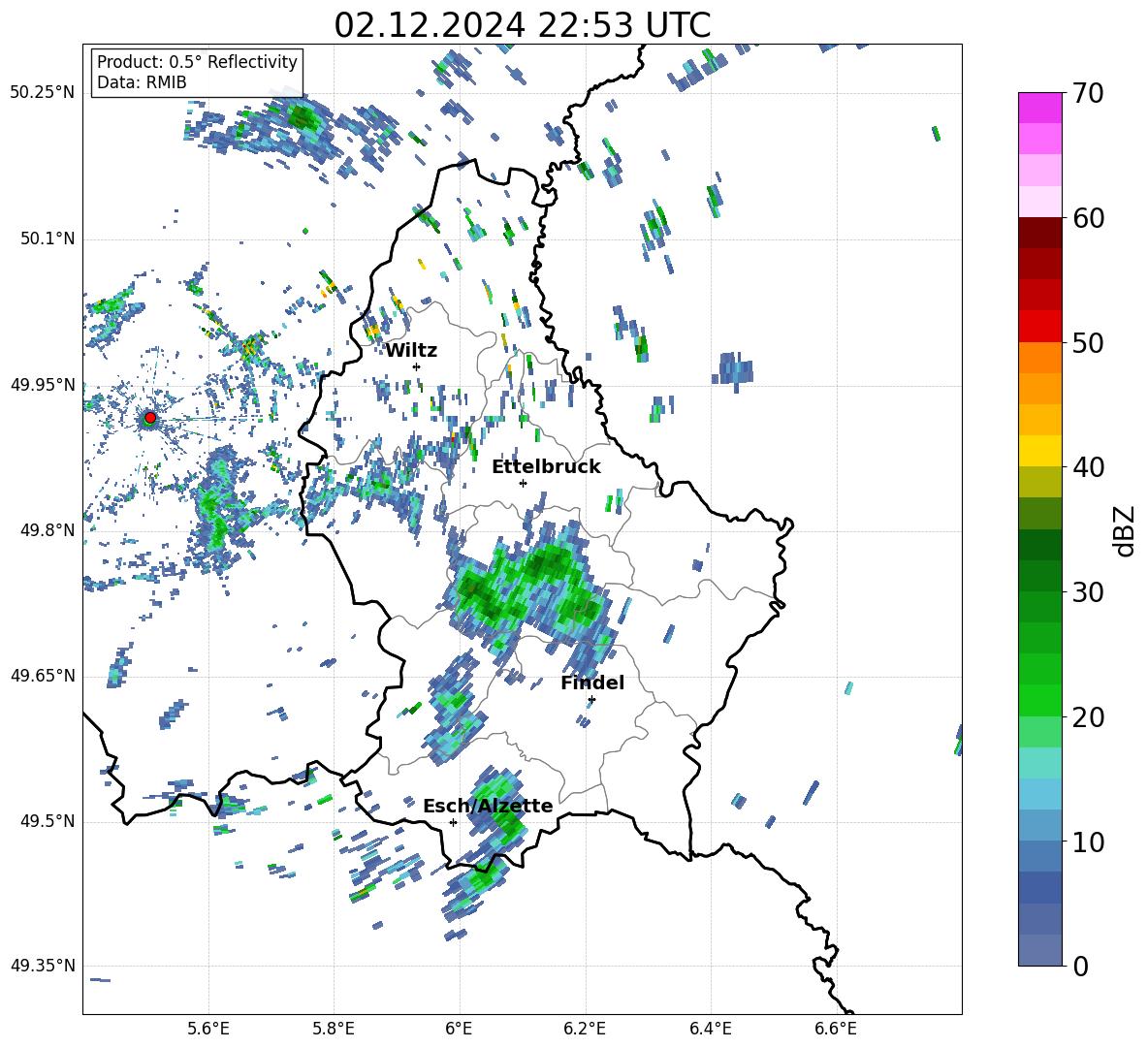Click the 6.6°E longitude label
Image resolution: width=1148 pixels, height=1048 pixels.
click(836, 1029)
